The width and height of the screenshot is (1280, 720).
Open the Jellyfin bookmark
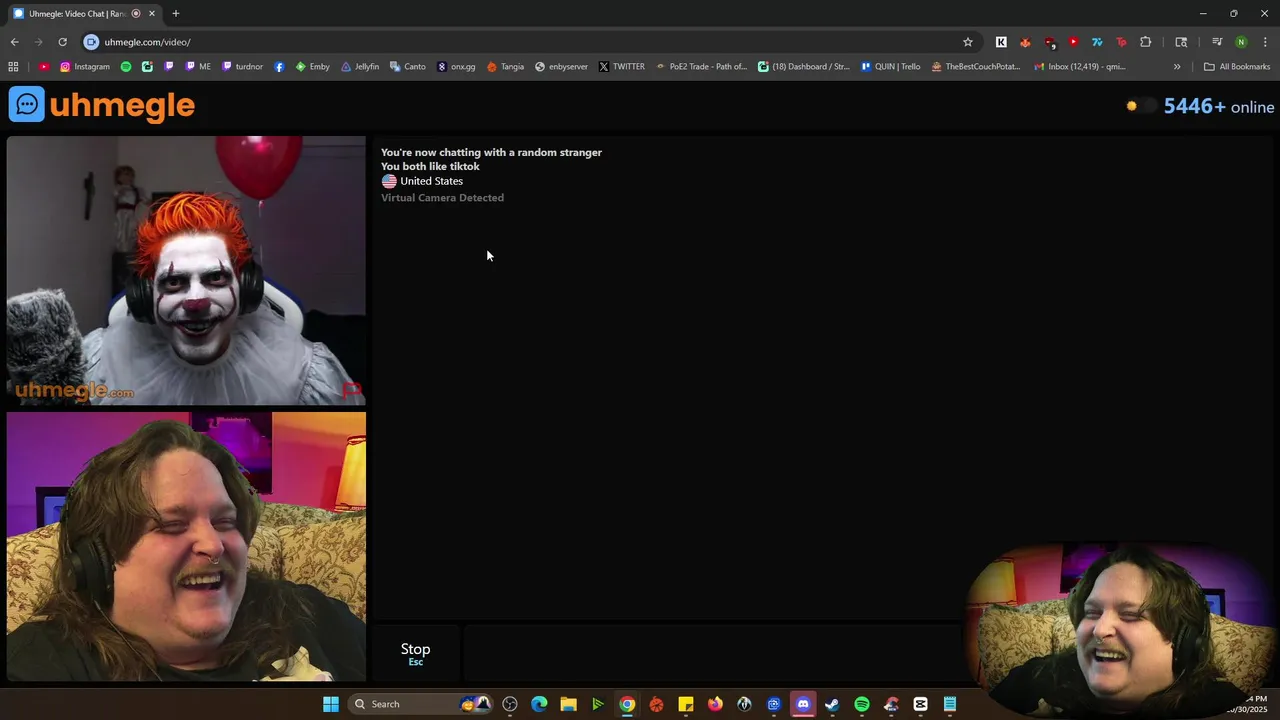pyautogui.click(x=360, y=67)
